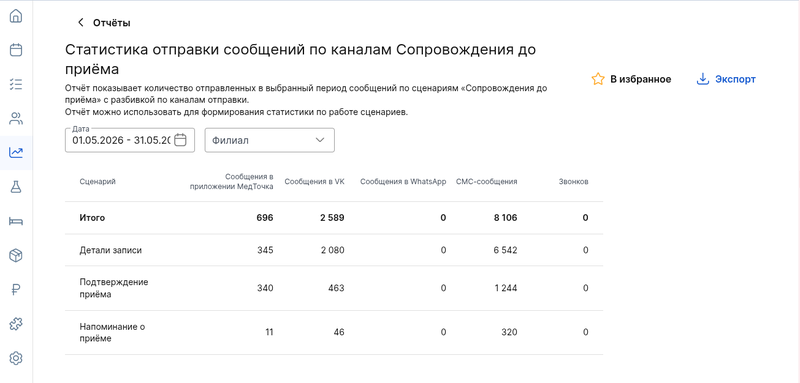
Task: Click the Сообщения в WhatsApp column header
Action: click(403, 182)
